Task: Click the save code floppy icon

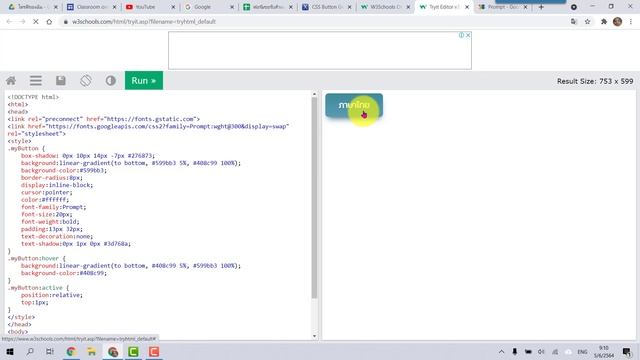Action: point(61,81)
